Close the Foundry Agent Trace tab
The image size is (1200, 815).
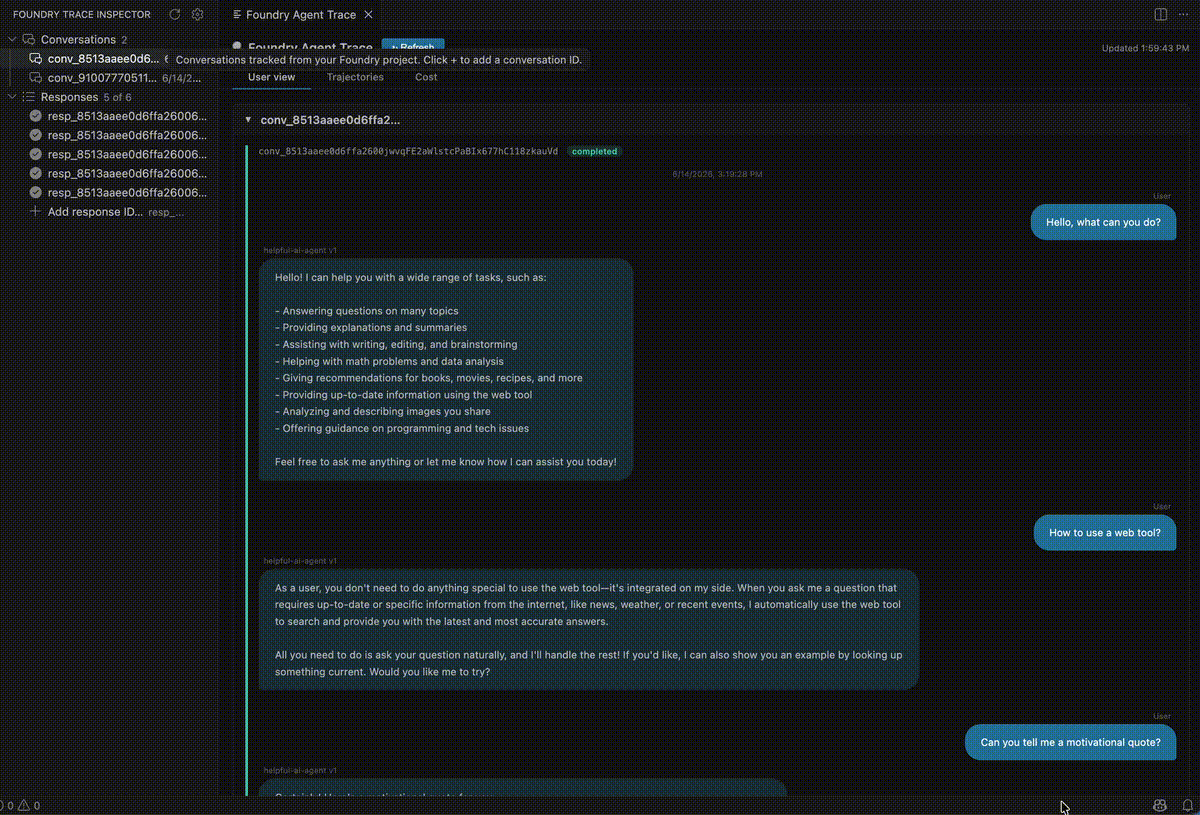368,15
